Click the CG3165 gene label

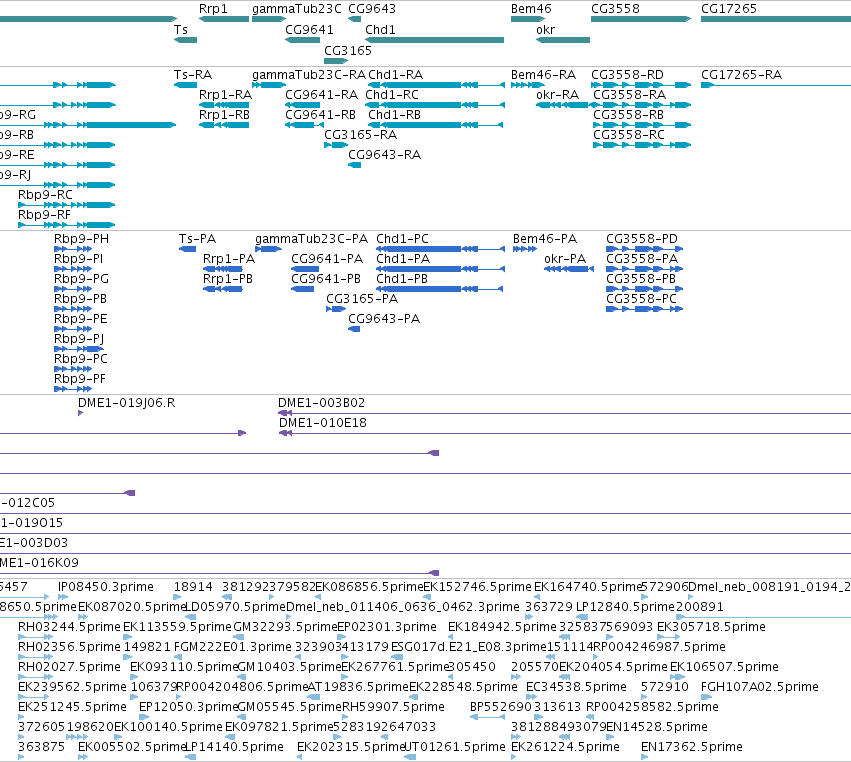coord(347,50)
